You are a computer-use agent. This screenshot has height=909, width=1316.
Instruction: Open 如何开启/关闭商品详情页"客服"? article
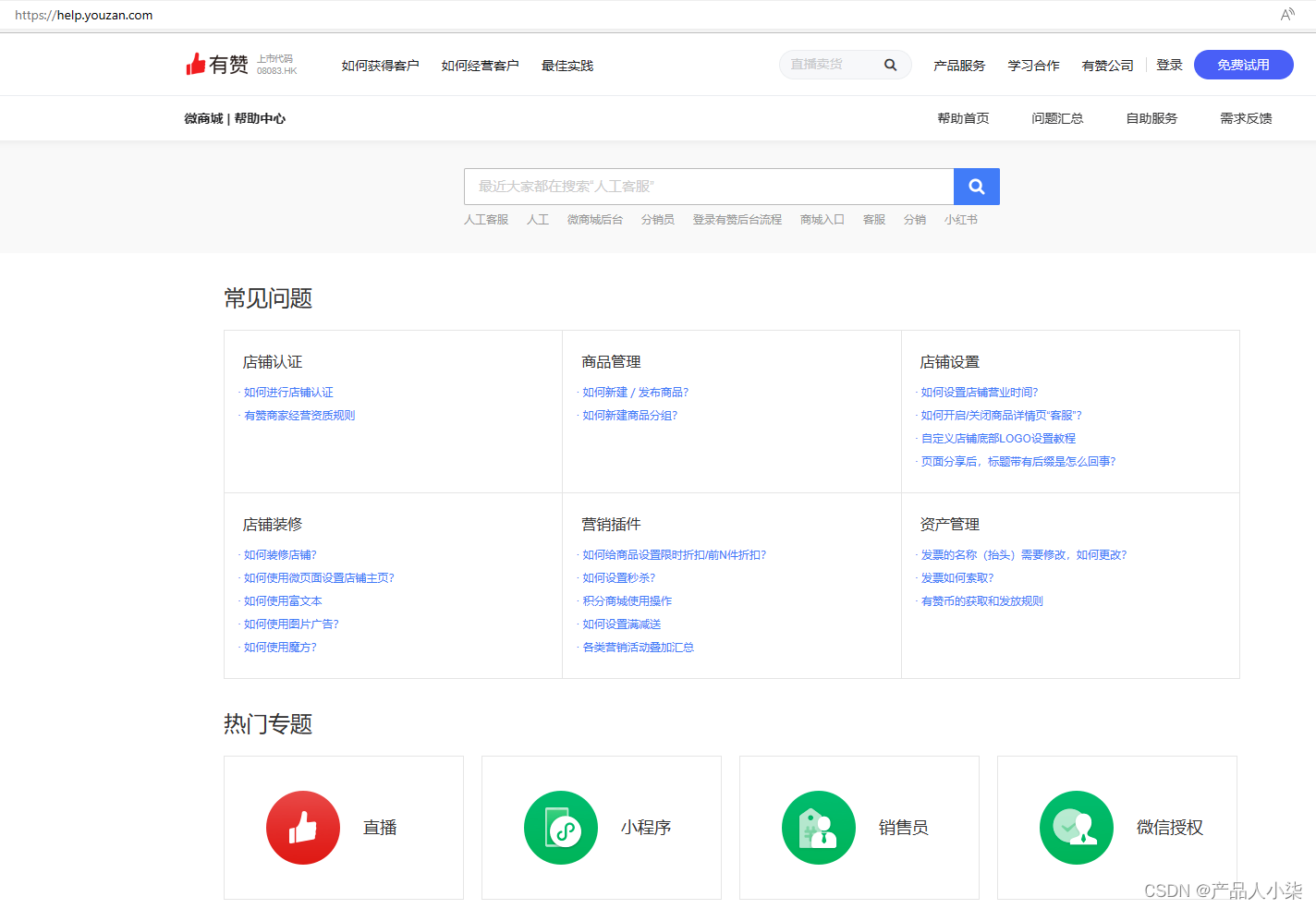pyautogui.click(x=1002, y=416)
